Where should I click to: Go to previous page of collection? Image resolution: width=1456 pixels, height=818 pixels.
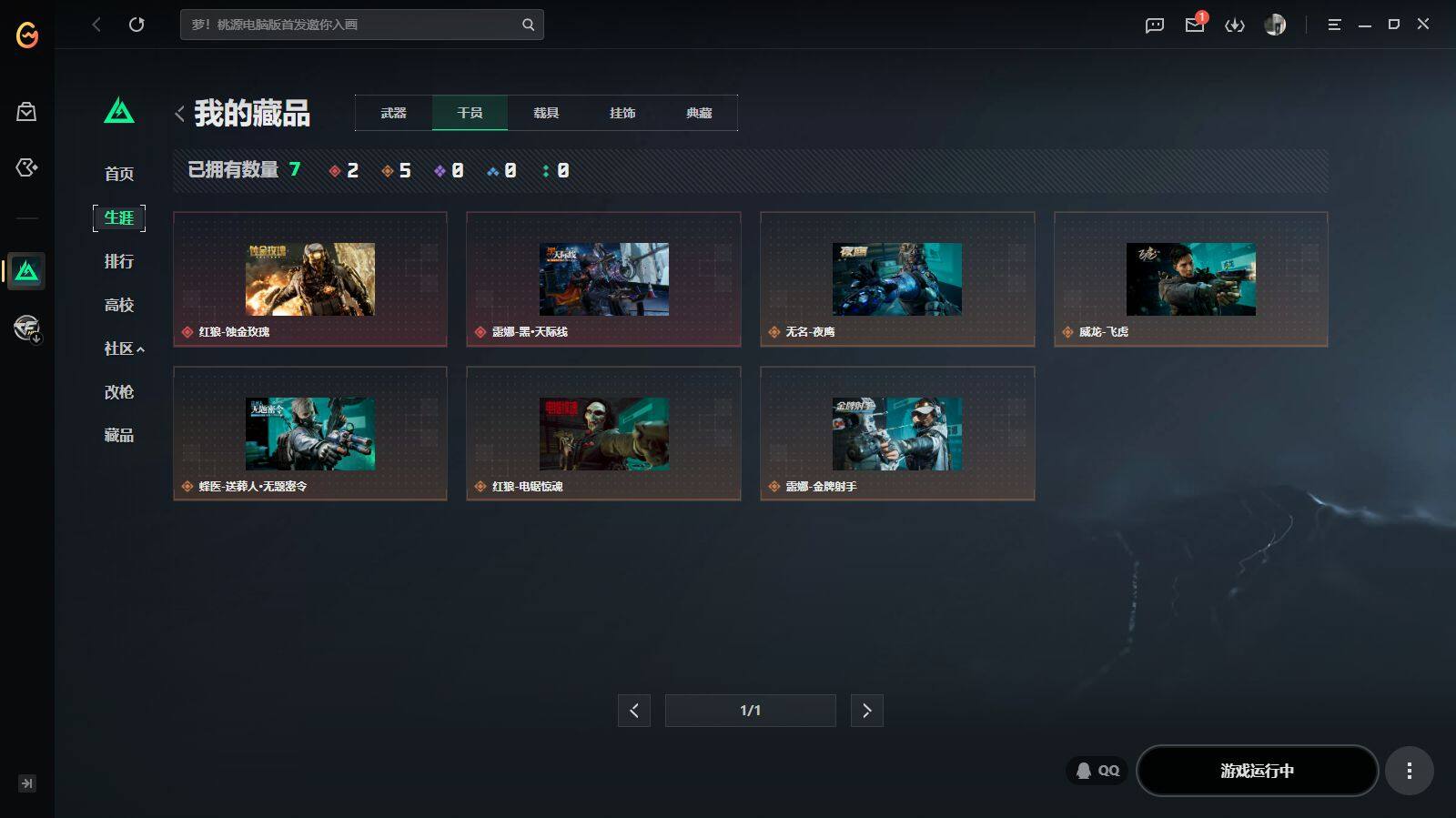pos(634,711)
